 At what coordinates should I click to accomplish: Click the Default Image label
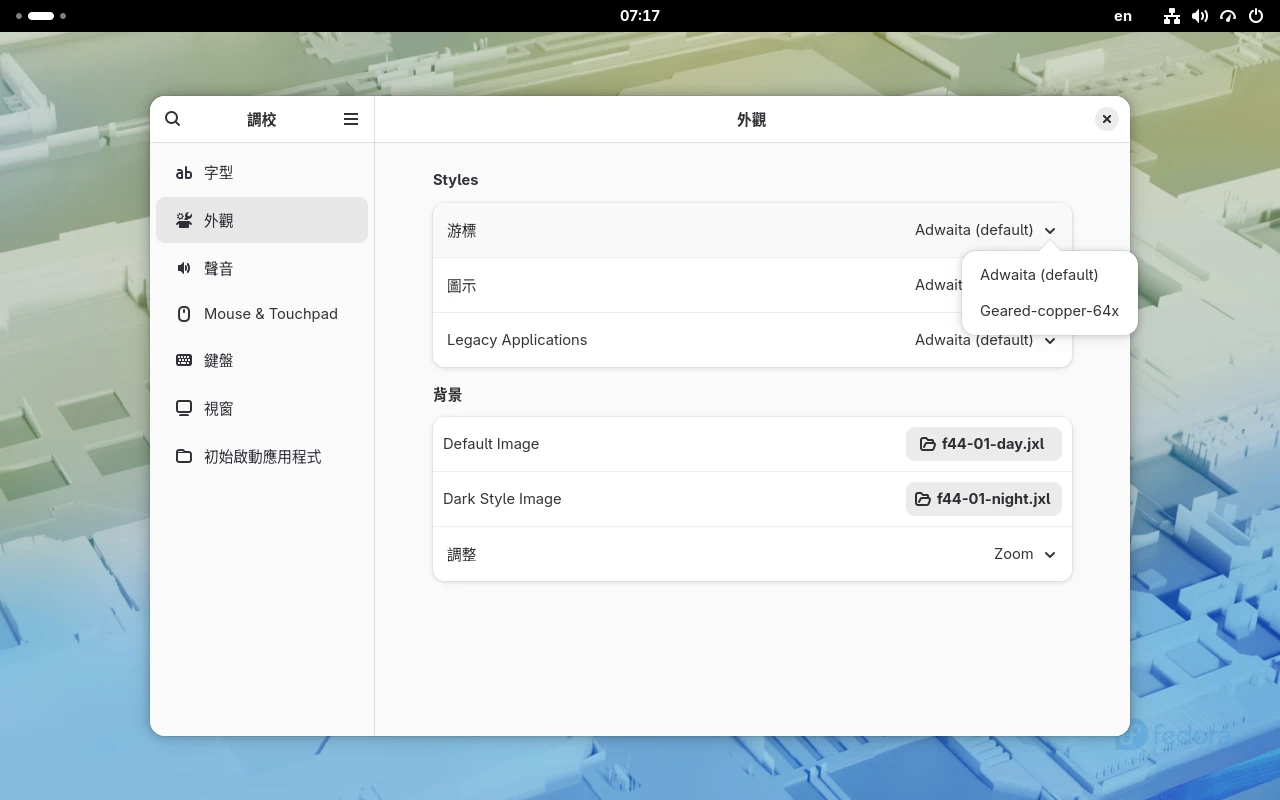click(x=491, y=444)
